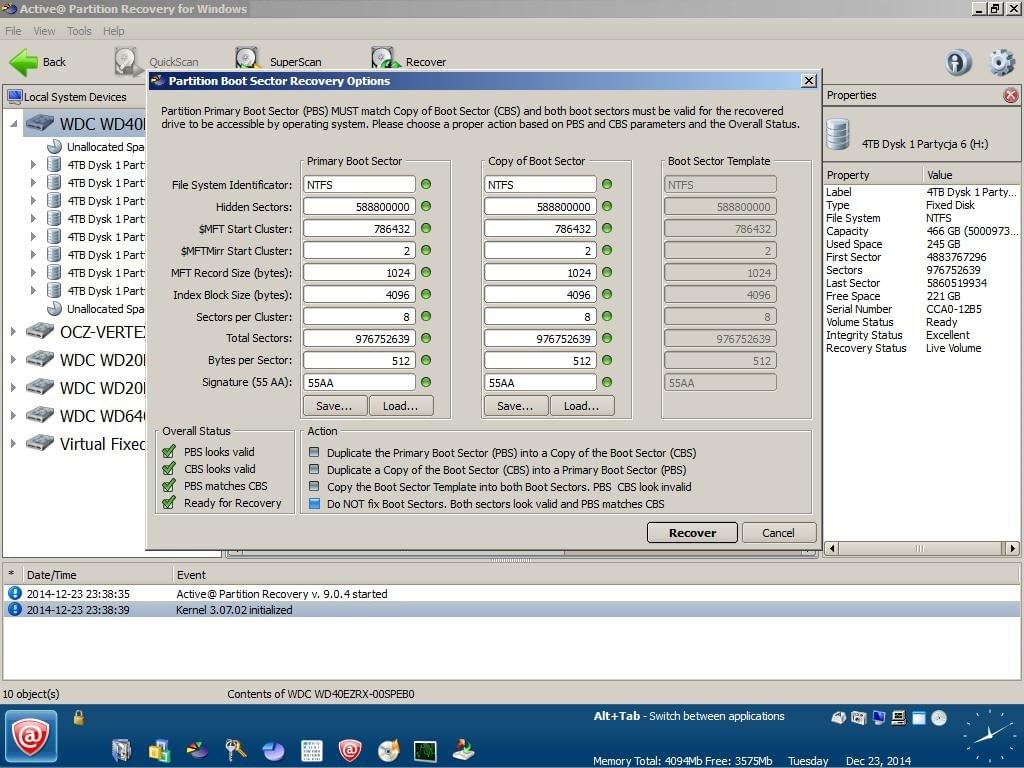Click the Properties panel horizontal scrollbar thumb
The height and width of the screenshot is (768, 1024).
coord(920,549)
